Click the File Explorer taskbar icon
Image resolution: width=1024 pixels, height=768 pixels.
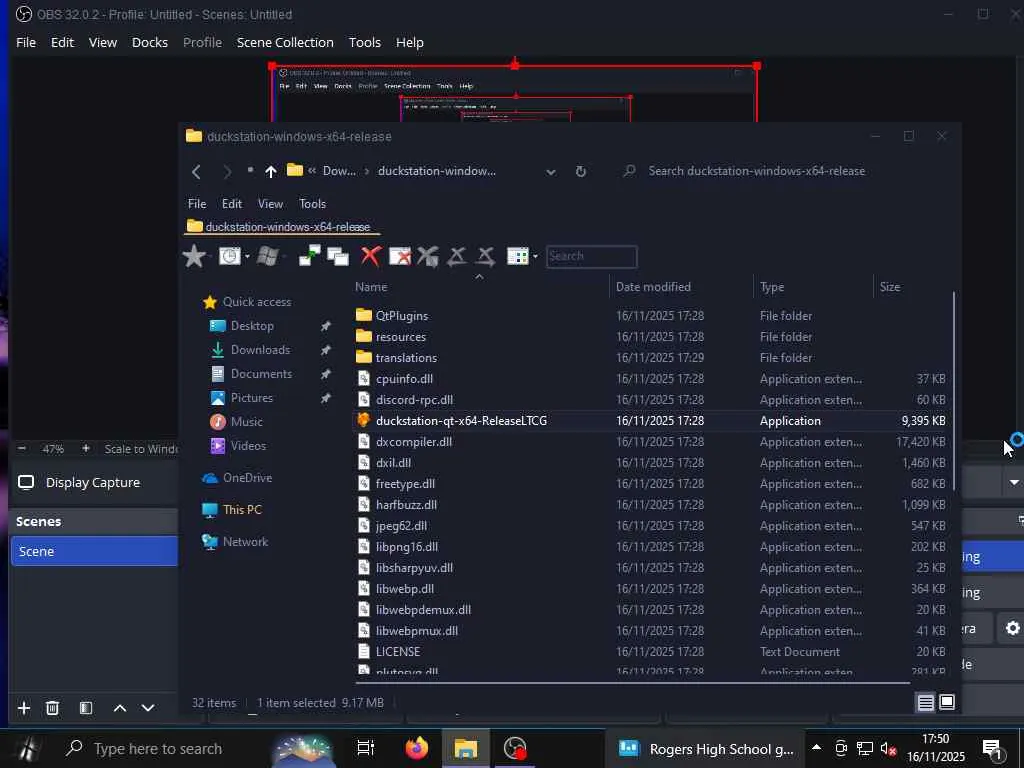(466, 748)
